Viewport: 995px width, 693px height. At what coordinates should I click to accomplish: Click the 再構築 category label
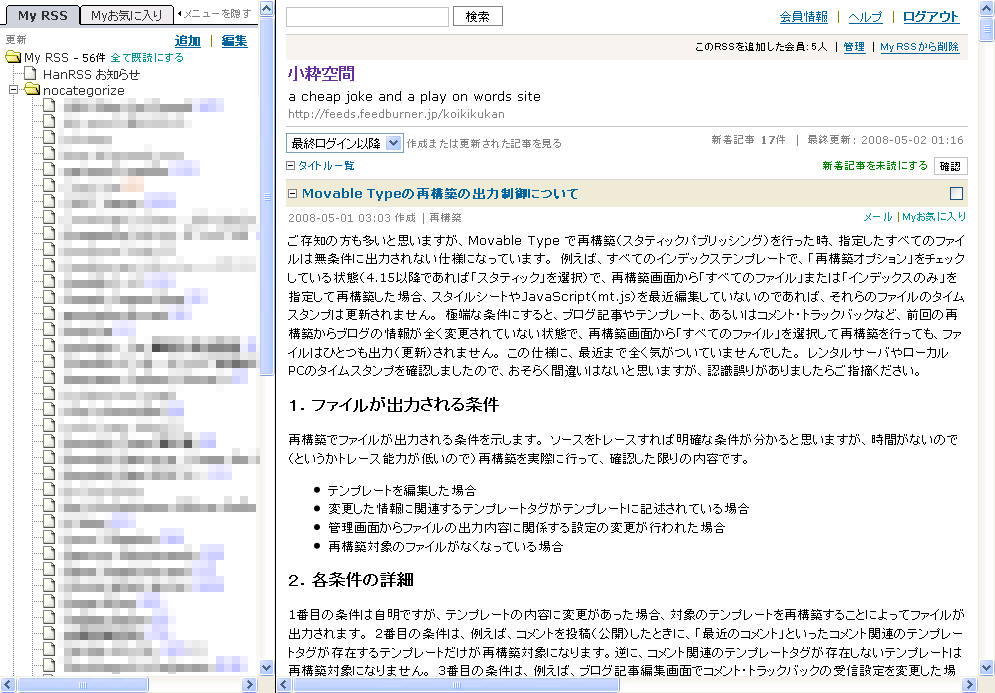(445, 218)
